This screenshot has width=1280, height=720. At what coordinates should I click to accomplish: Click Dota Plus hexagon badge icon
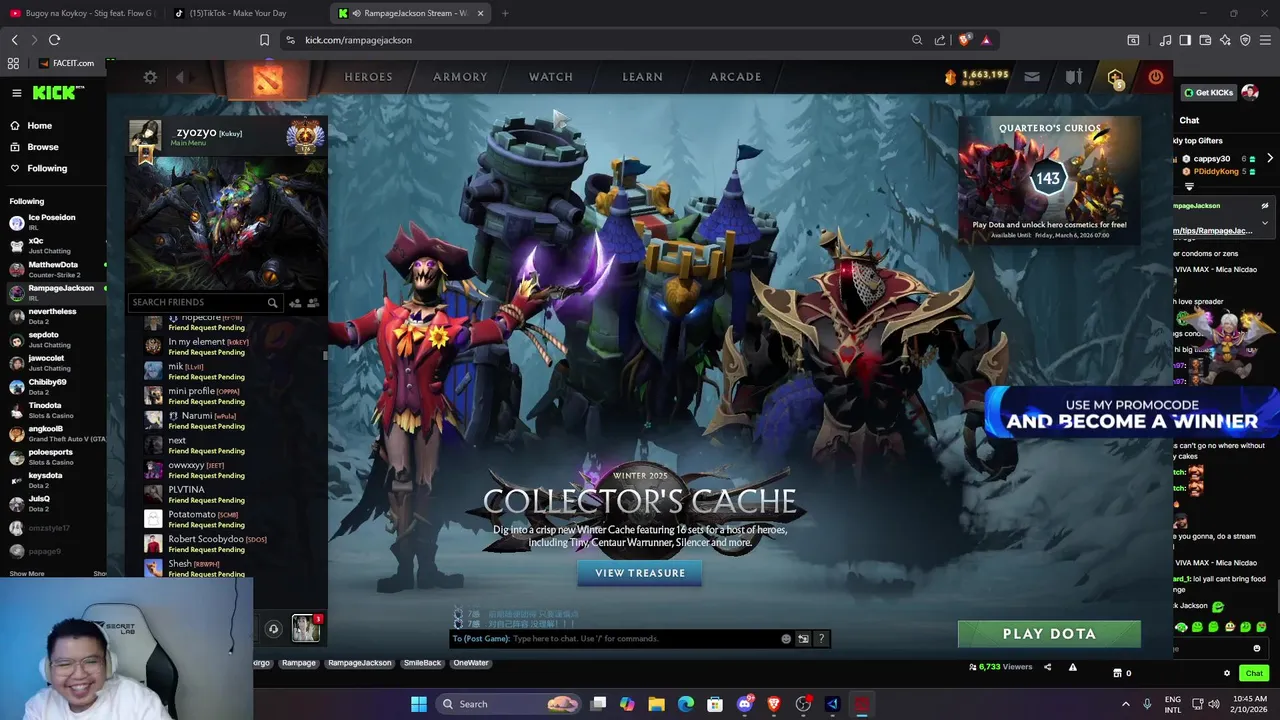(1115, 78)
